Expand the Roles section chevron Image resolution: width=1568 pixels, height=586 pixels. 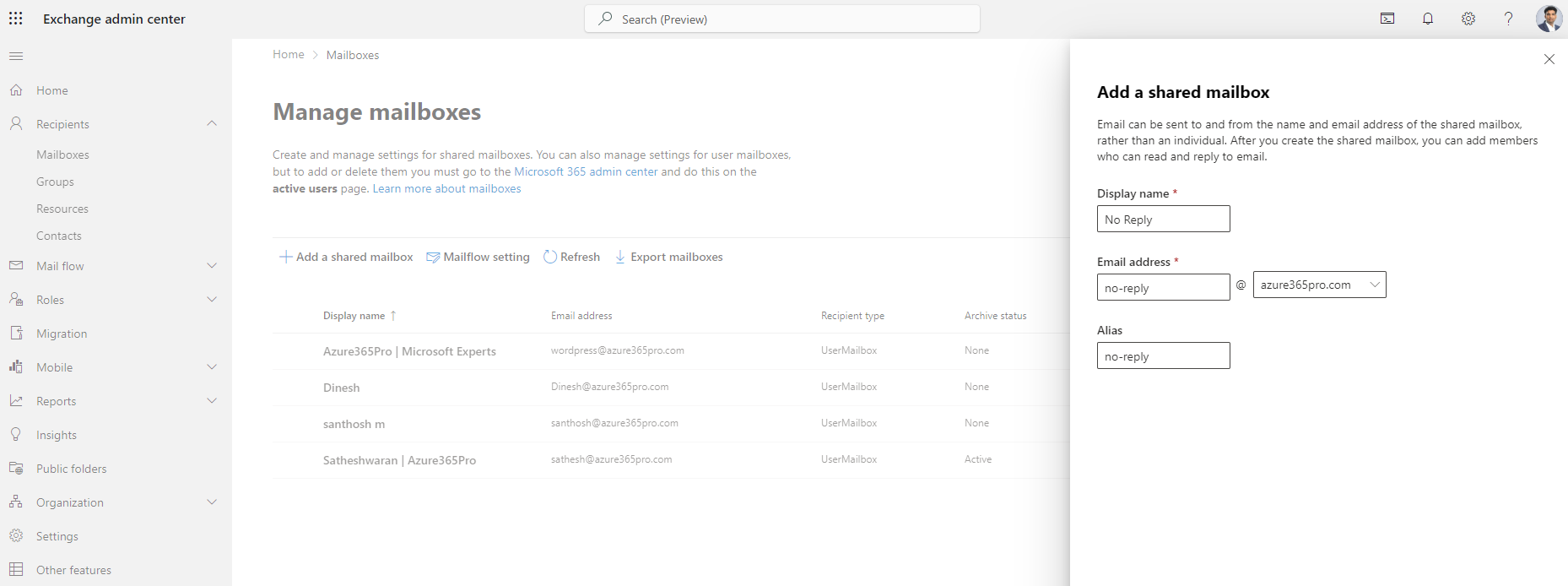click(212, 300)
